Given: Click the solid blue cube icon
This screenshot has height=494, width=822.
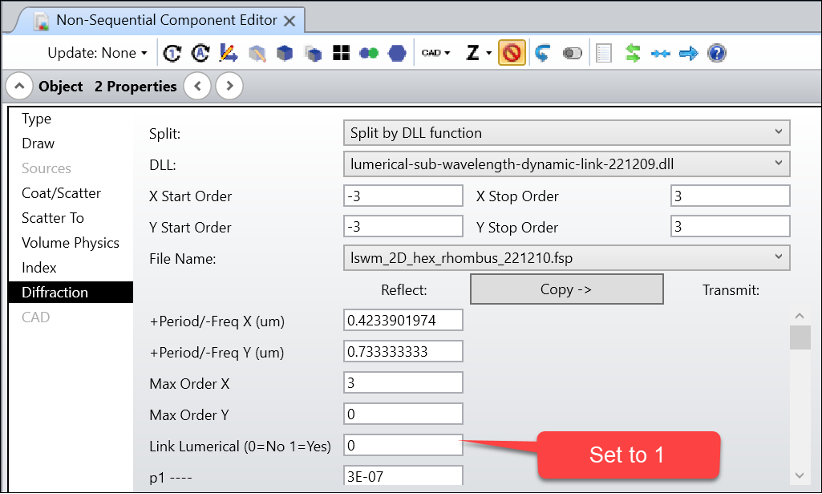Looking at the screenshot, I should click(x=285, y=53).
